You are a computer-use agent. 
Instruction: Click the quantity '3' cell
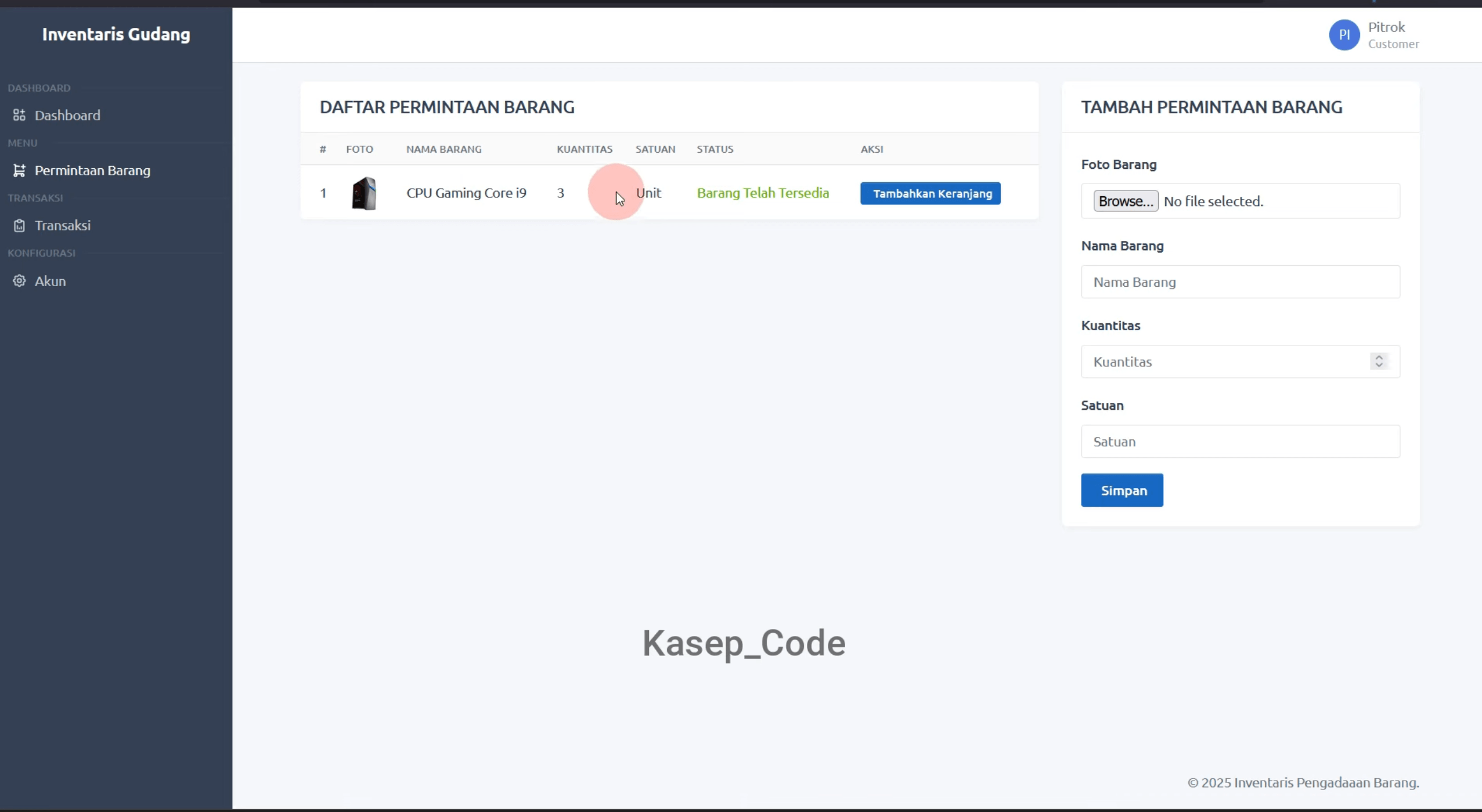point(560,193)
